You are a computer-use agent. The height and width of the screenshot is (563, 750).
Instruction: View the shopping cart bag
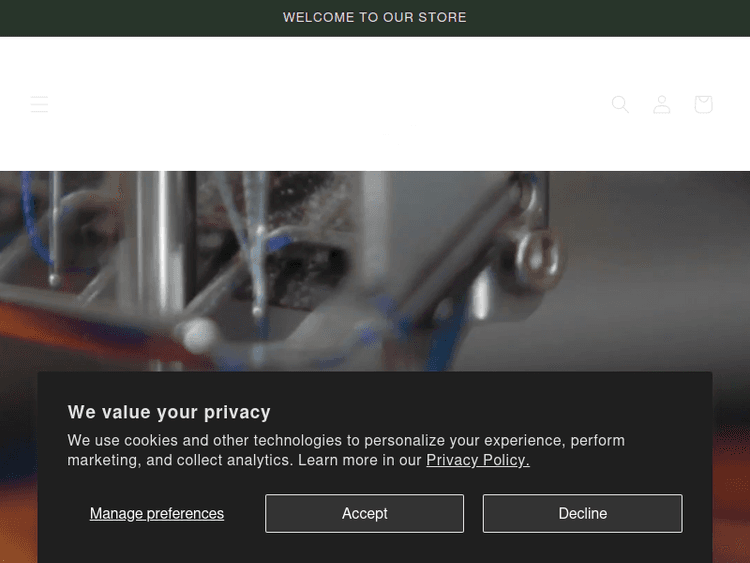click(703, 104)
